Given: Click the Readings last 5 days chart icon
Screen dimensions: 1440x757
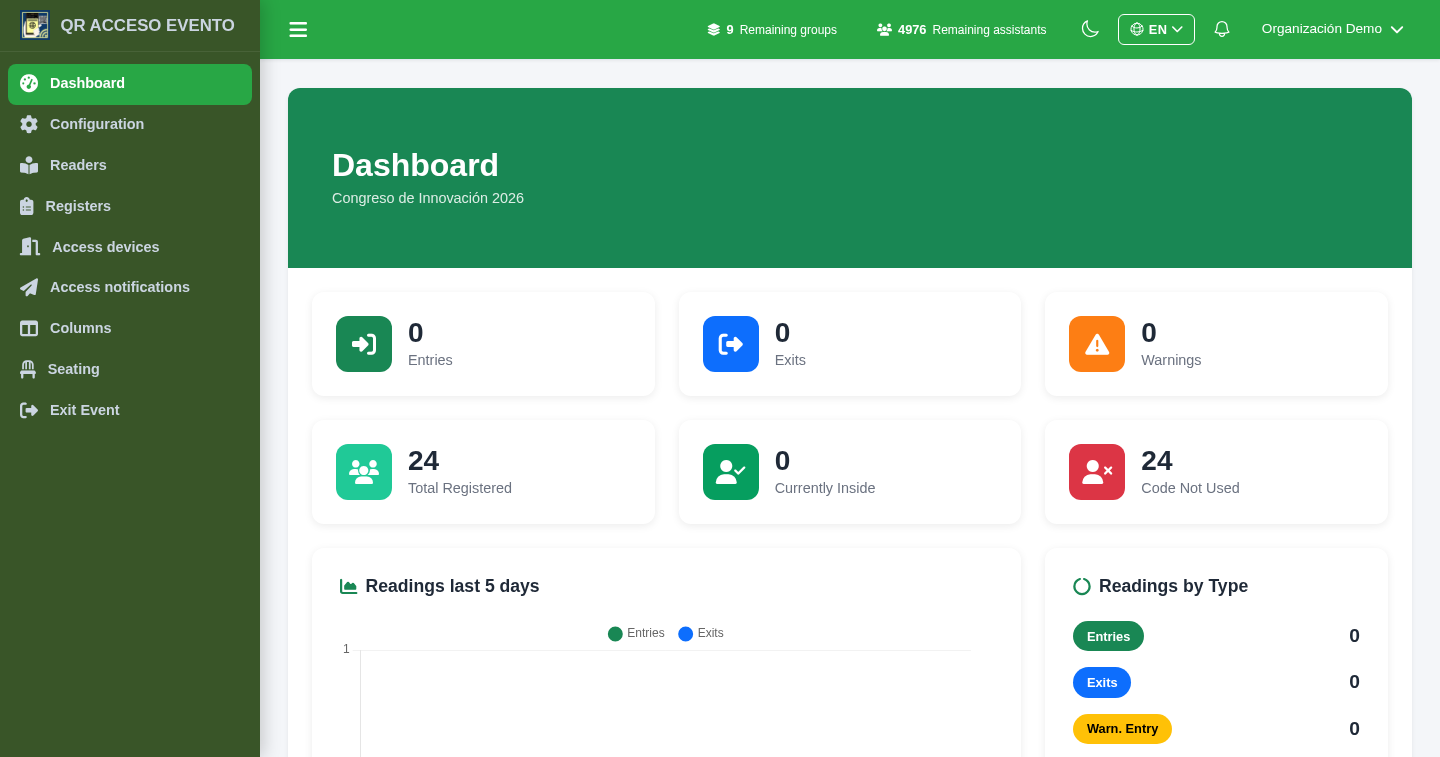Looking at the screenshot, I should pyautogui.click(x=348, y=586).
